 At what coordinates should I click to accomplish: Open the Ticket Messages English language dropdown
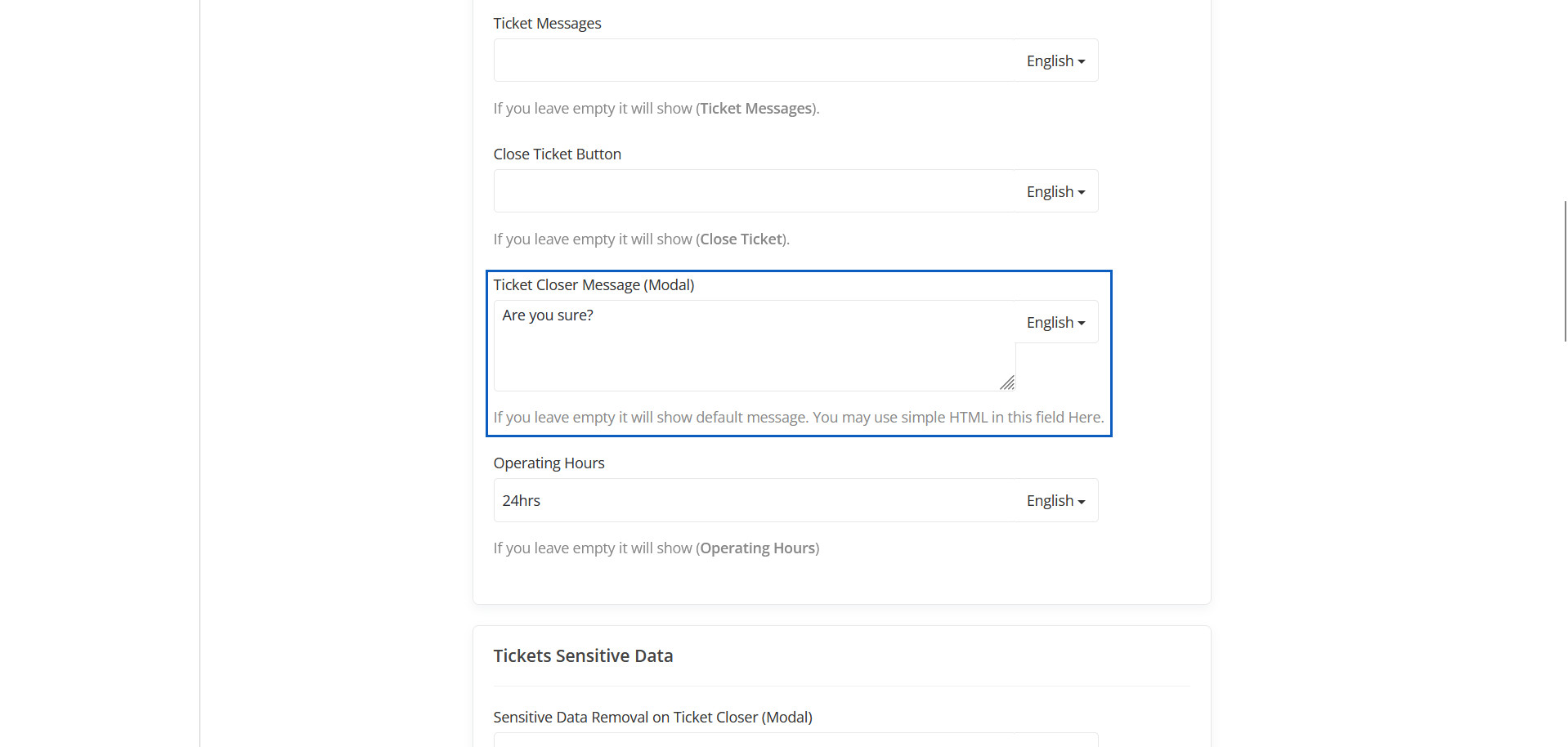coord(1055,61)
